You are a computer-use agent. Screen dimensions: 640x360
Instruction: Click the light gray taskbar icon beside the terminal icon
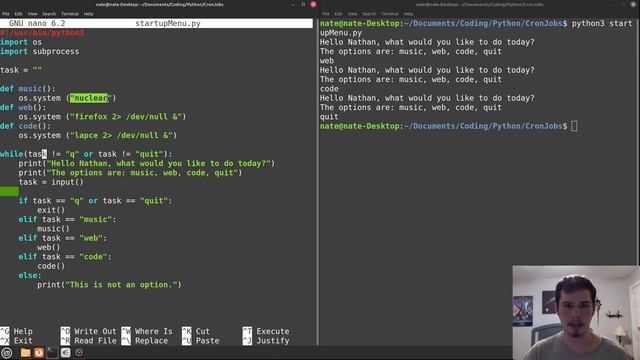click(x=65, y=353)
